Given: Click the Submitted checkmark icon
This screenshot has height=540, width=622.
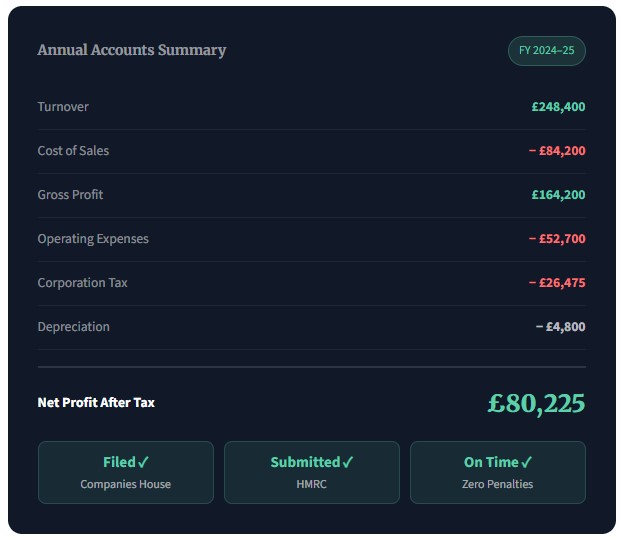Looking at the screenshot, I should coord(348,462).
